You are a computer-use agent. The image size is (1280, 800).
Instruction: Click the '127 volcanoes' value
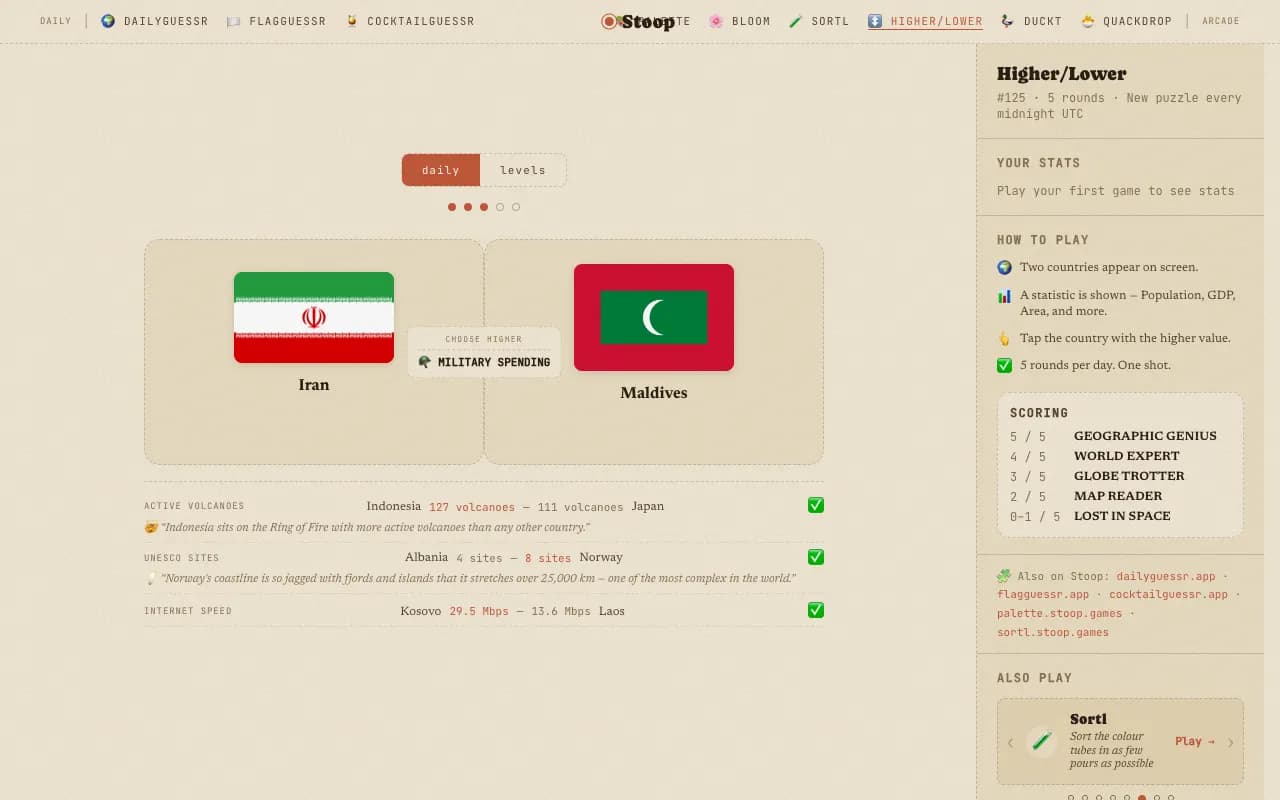(x=472, y=507)
